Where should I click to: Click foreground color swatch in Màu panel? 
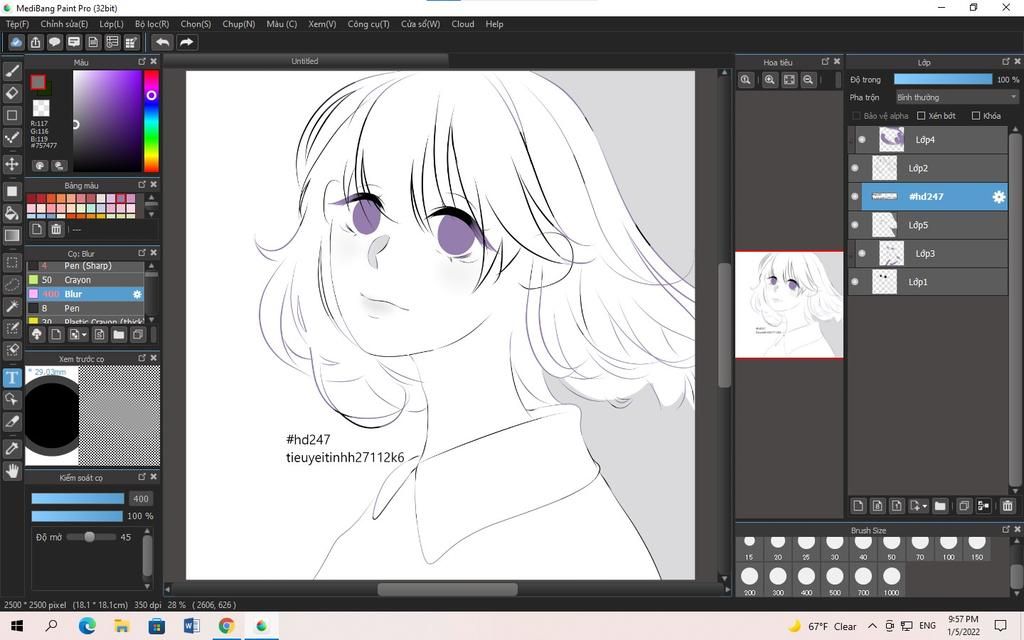[38, 82]
